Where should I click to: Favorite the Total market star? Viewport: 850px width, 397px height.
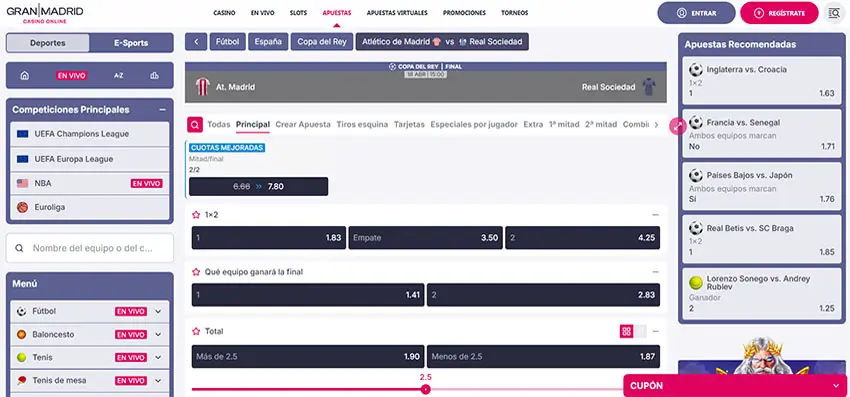point(196,331)
